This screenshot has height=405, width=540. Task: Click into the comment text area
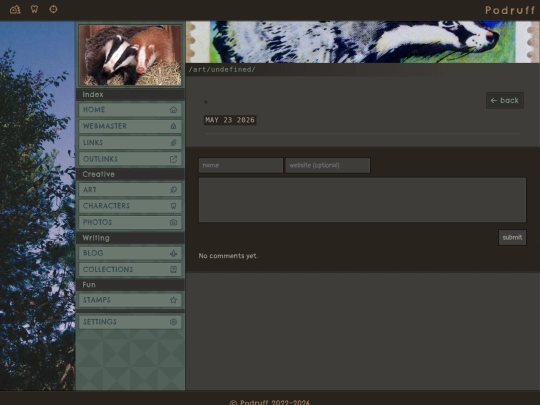(x=362, y=200)
